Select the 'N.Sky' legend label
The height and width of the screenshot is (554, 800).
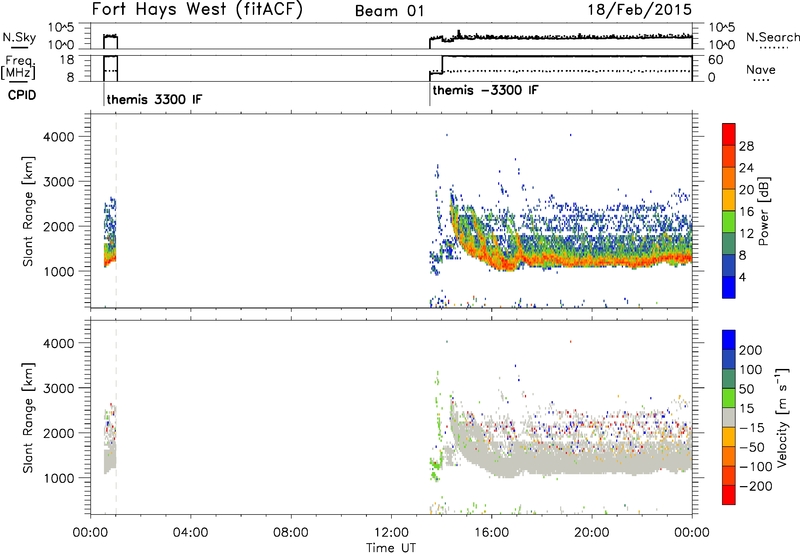coord(19,37)
